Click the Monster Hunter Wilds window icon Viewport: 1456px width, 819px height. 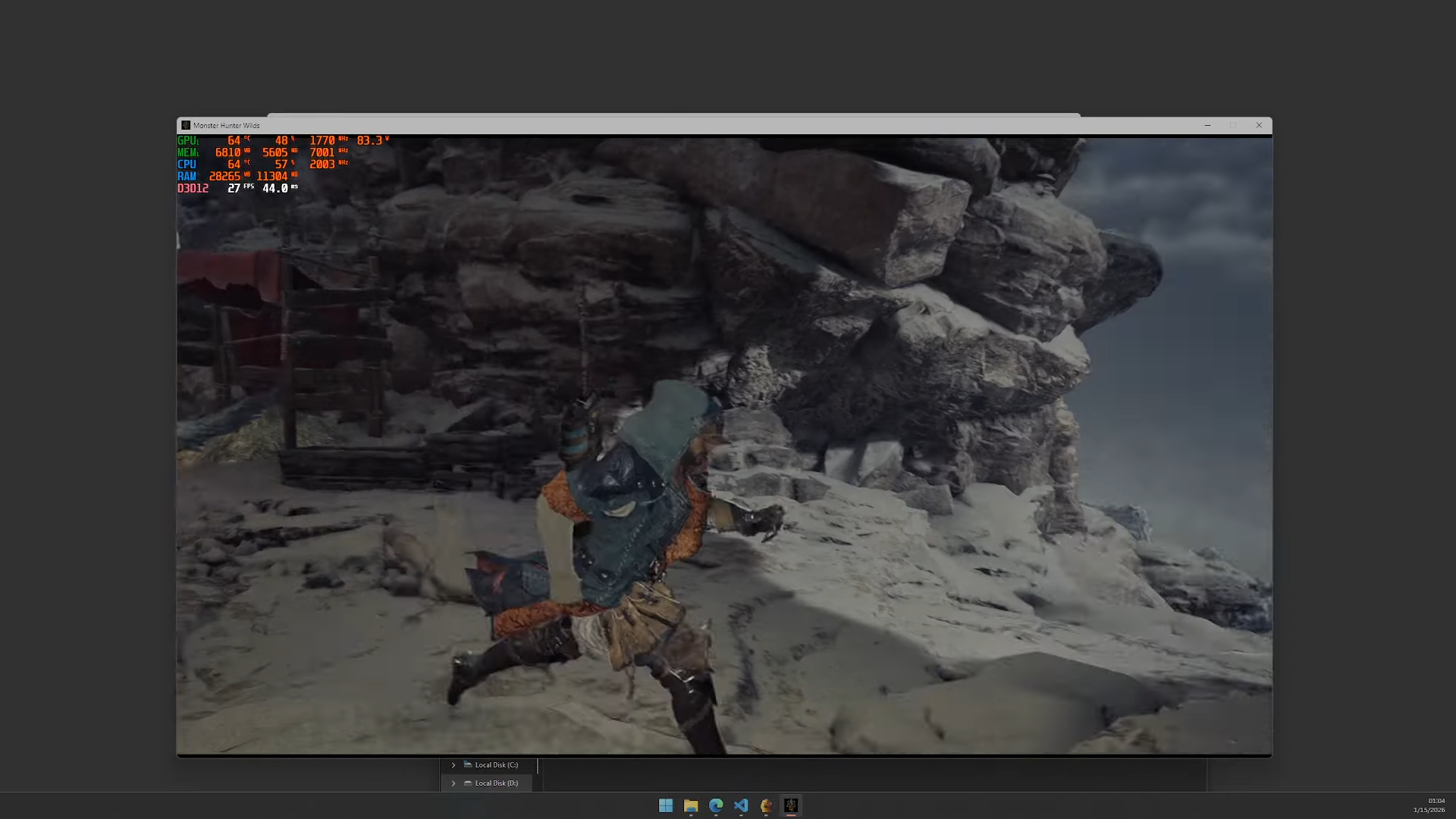tap(186, 125)
